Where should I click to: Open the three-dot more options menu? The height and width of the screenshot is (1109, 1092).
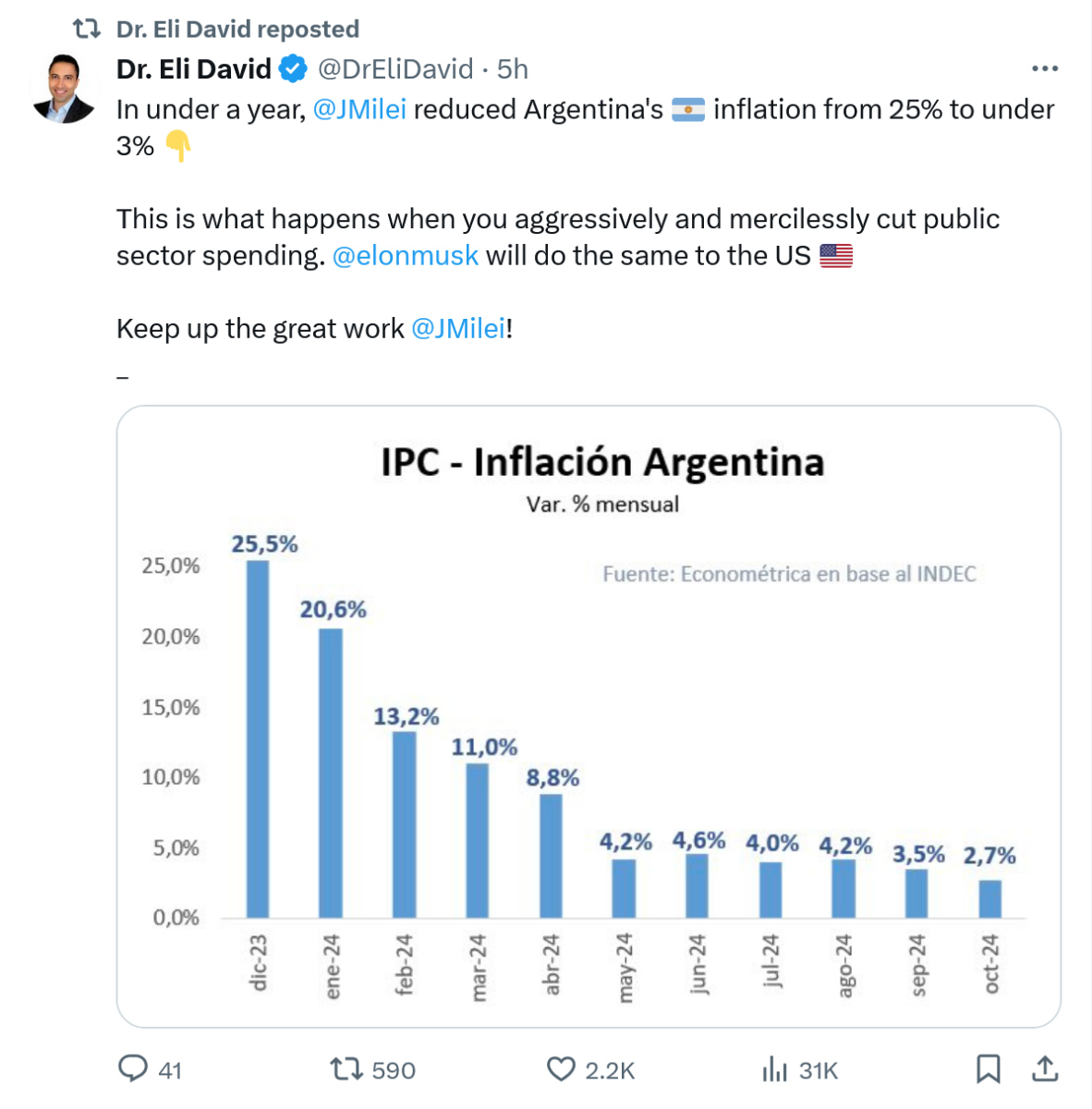pos(1045,68)
